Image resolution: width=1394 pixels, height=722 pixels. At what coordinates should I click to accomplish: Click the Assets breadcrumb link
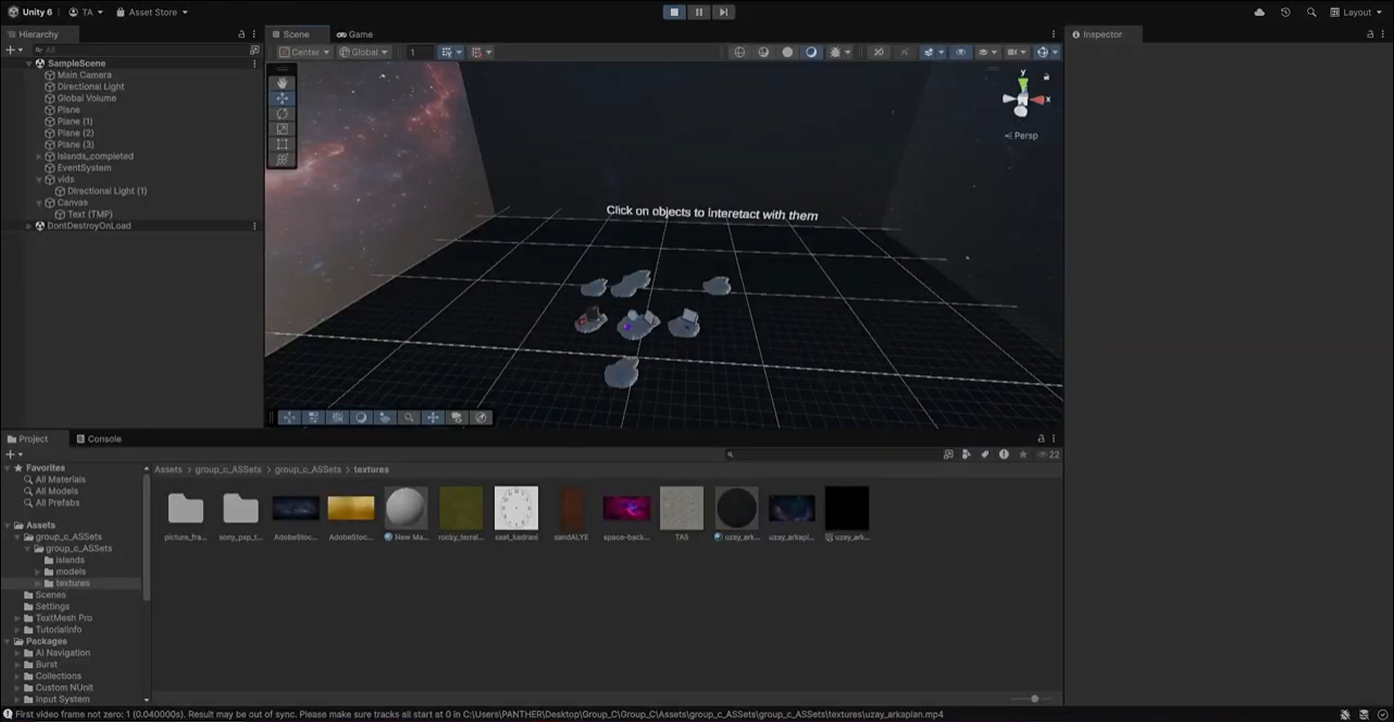point(168,469)
